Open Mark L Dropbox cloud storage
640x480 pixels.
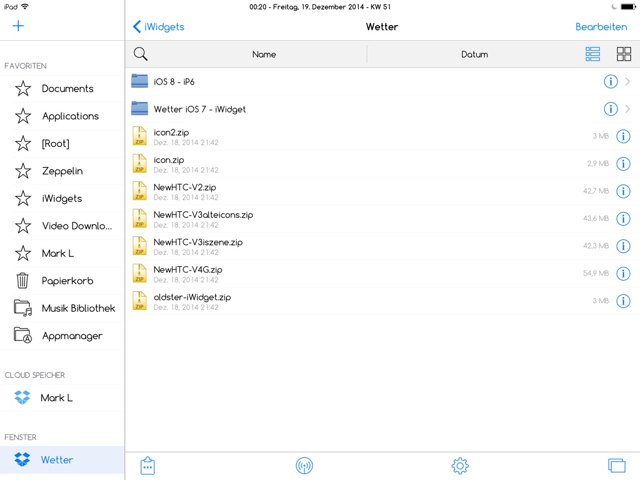56,398
